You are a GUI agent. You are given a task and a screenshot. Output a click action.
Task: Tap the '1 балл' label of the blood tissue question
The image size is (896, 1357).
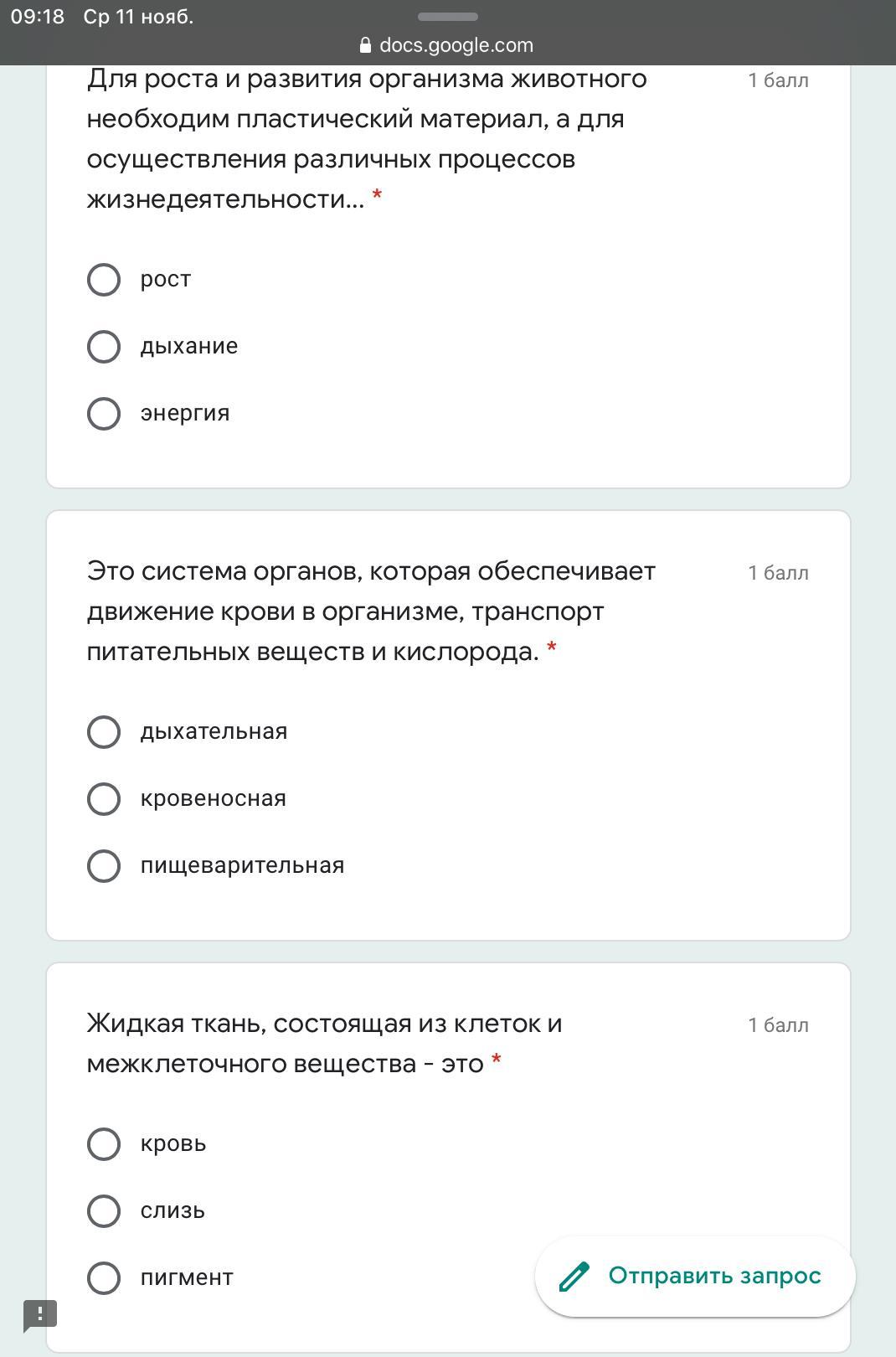(778, 1025)
